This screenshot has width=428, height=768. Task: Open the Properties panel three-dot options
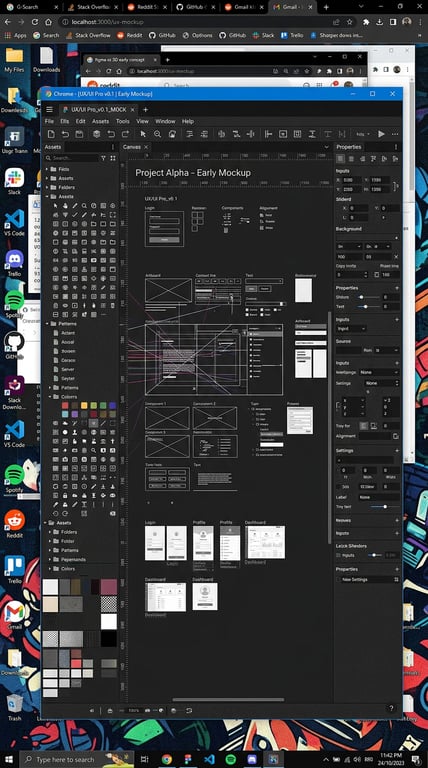click(x=396, y=147)
